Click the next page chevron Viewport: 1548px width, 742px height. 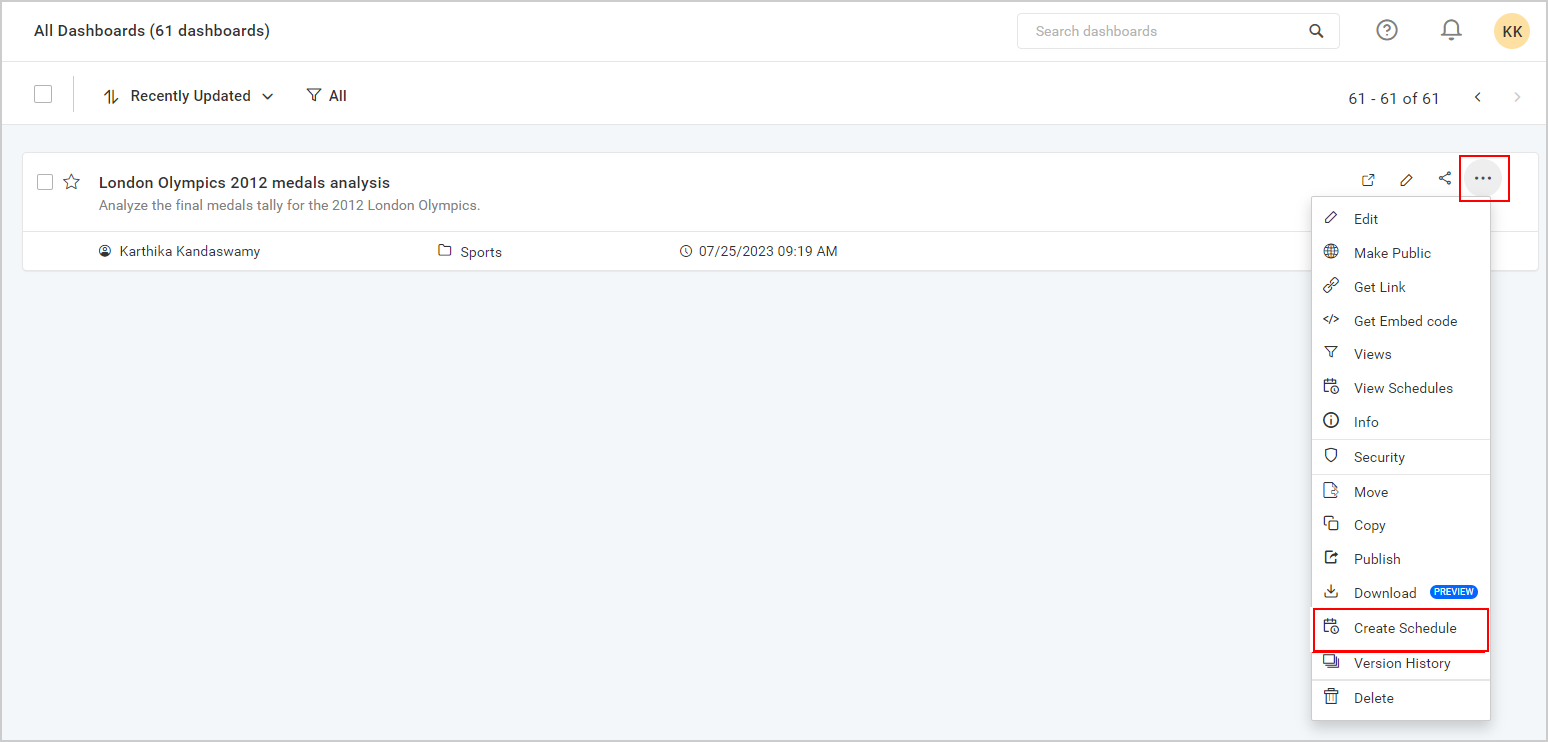[x=1517, y=97]
